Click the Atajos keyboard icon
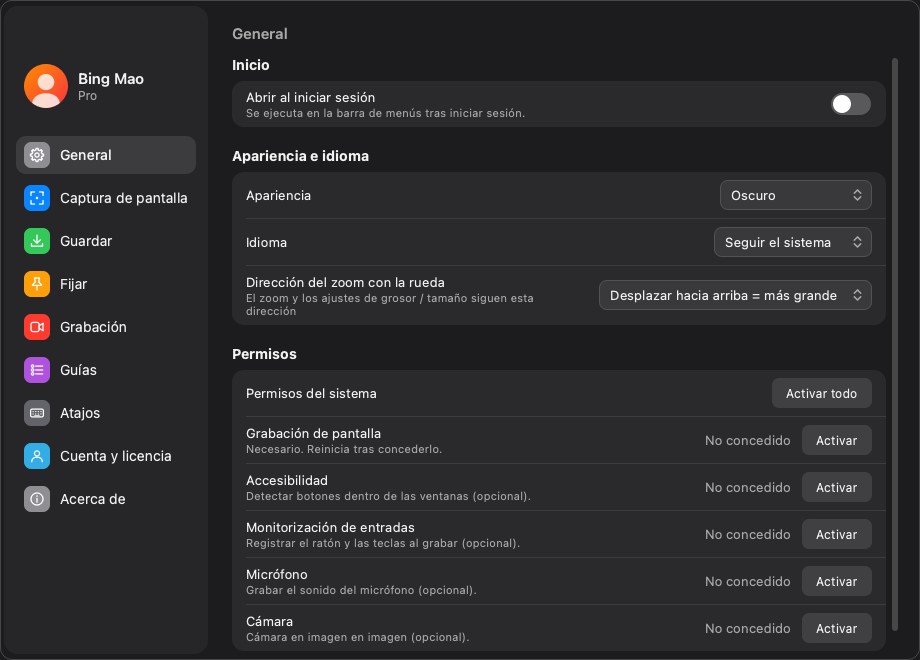This screenshot has height=660, width=920. click(x=37, y=413)
